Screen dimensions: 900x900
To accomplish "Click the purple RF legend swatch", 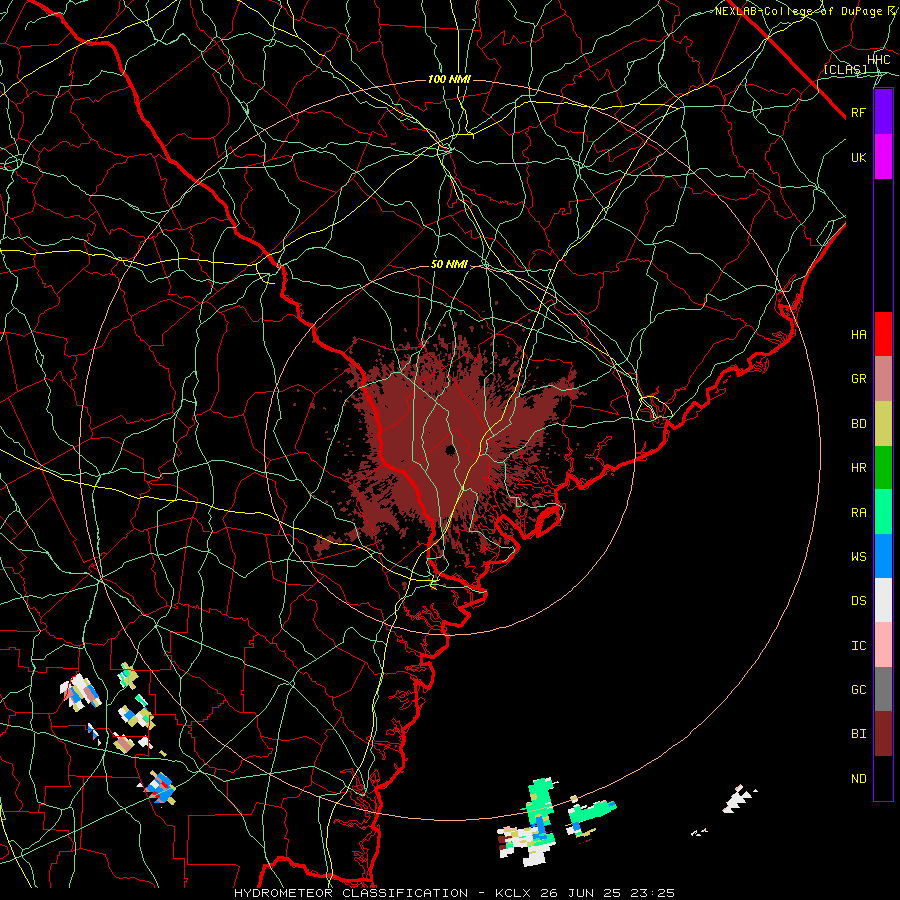I will (883, 112).
